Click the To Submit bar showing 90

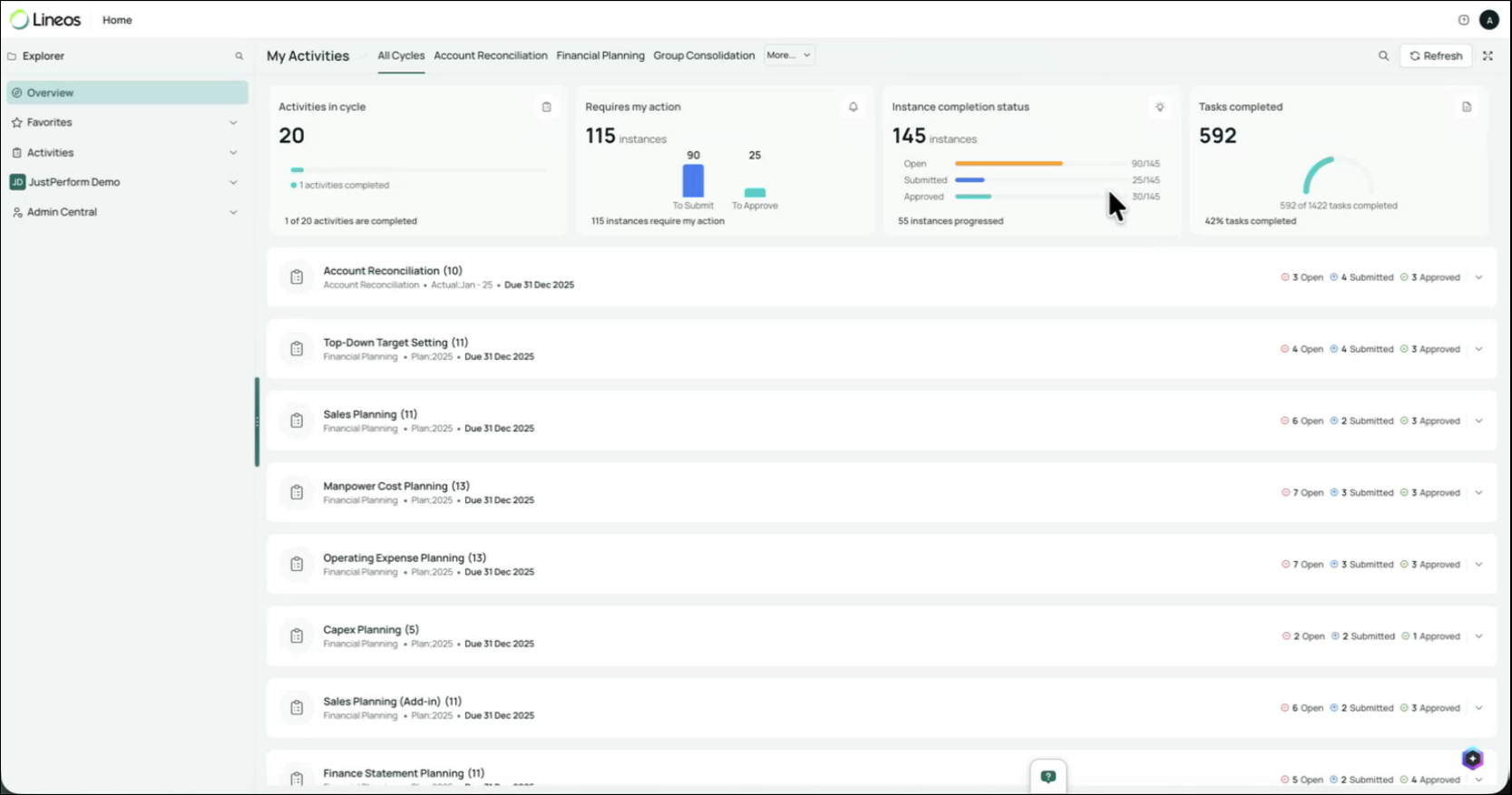693,180
